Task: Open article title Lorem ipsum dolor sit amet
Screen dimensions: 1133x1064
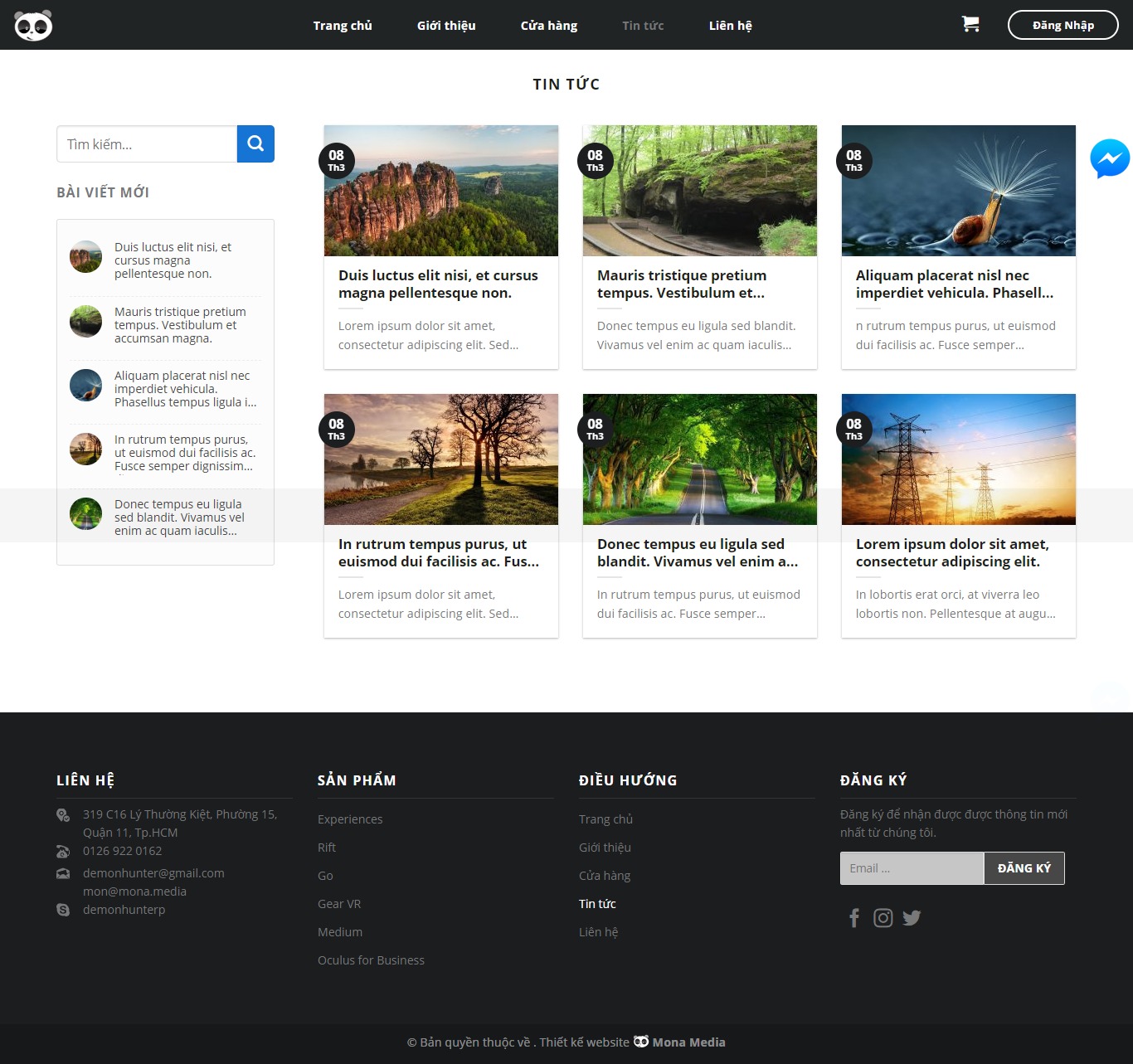Action: [x=952, y=552]
